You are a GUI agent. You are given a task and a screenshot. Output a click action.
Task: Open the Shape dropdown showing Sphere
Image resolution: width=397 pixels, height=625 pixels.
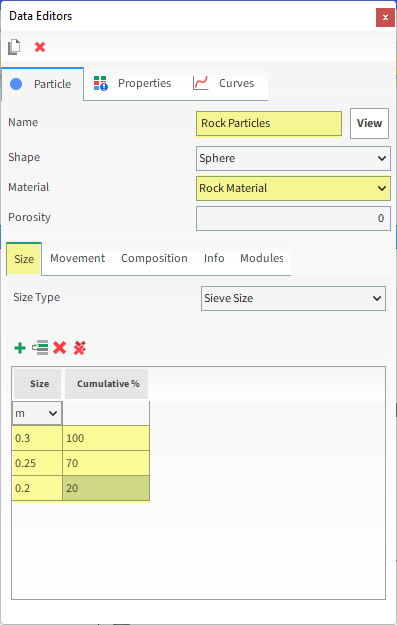[x=293, y=158]
